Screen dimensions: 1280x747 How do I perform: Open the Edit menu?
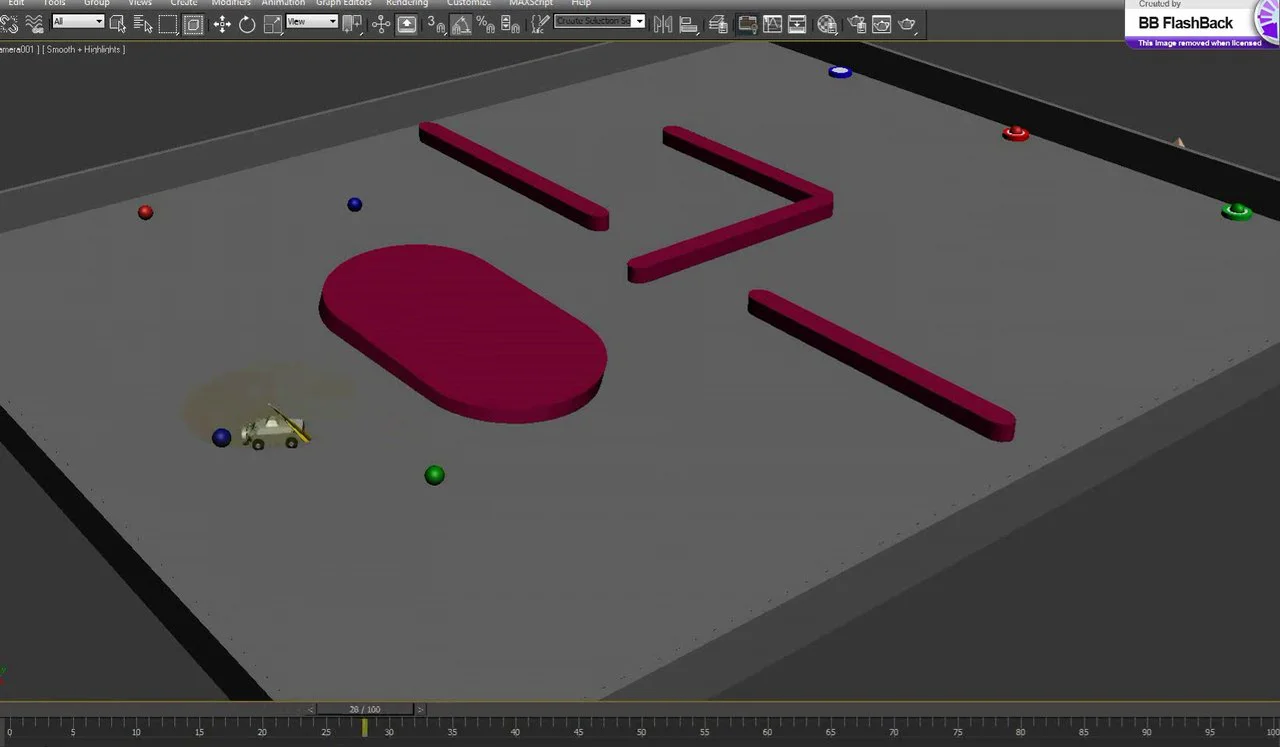(16, 3)
